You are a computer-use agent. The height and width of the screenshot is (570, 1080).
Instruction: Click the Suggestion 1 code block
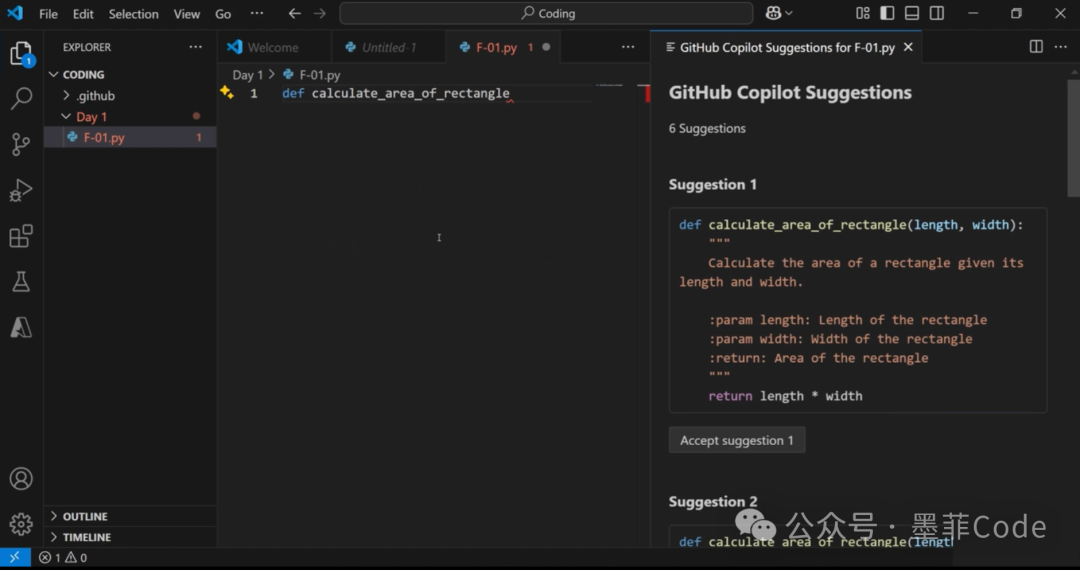coord(858,310)
